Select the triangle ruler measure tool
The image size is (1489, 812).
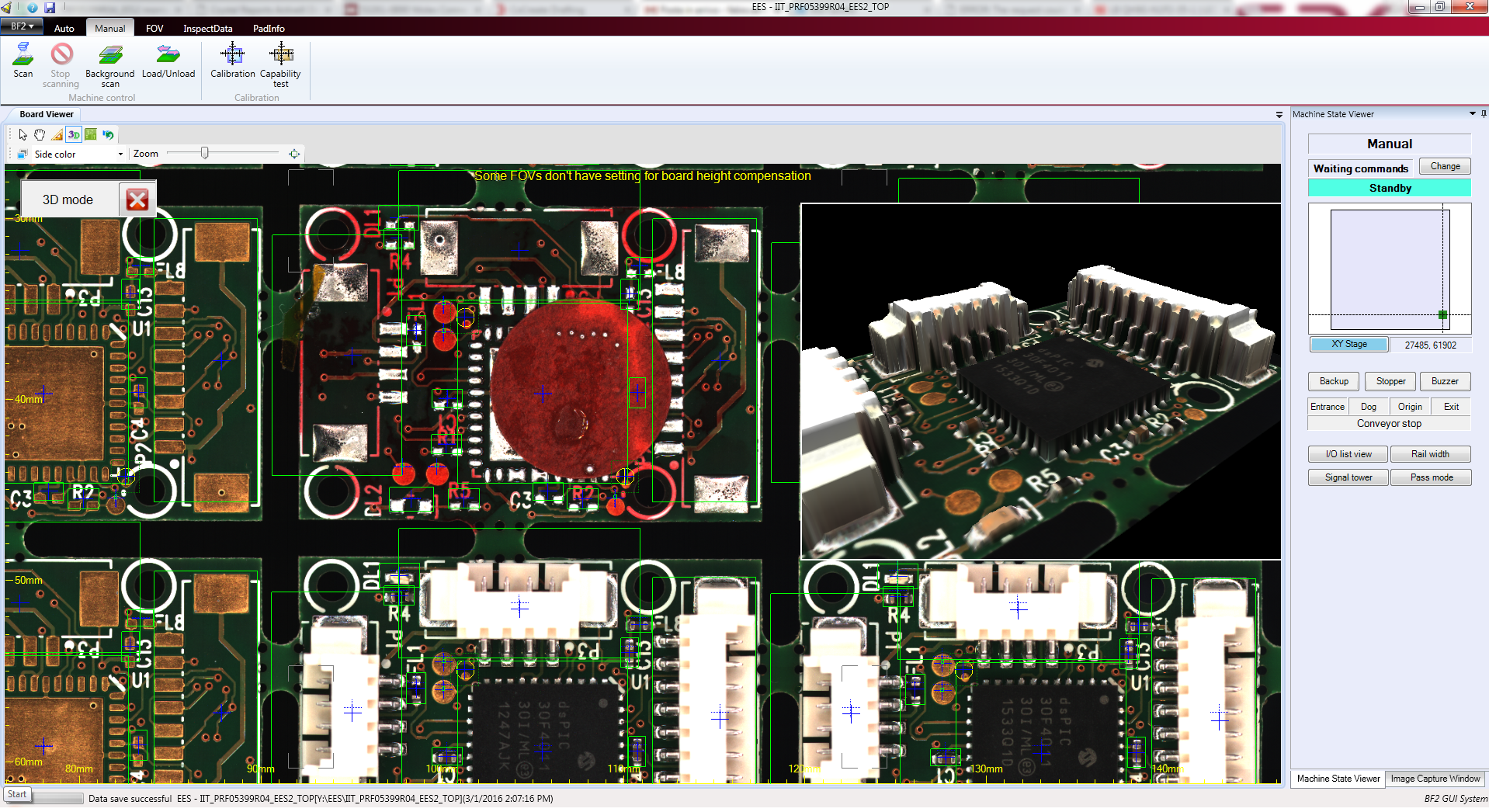point(57,134)
